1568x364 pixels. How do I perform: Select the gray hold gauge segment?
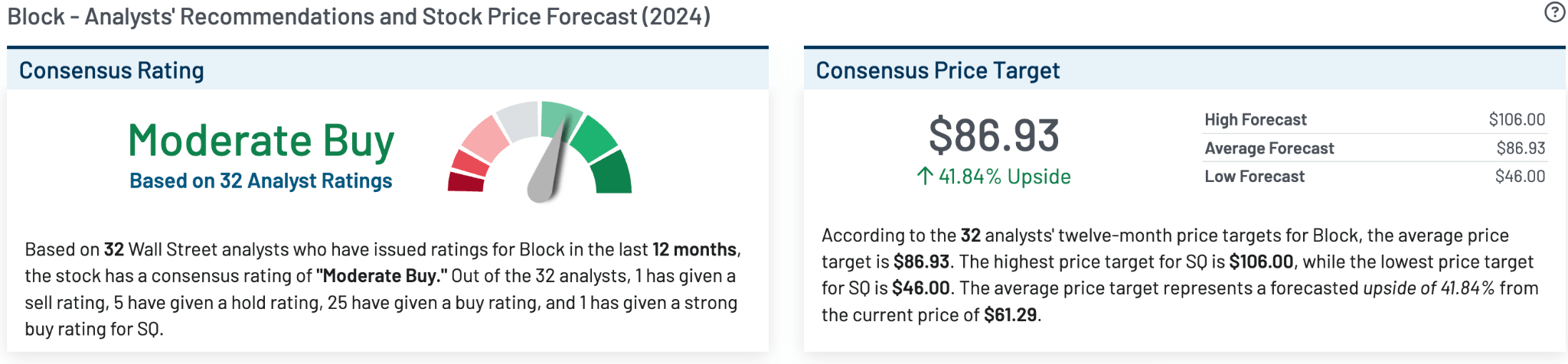518,121
